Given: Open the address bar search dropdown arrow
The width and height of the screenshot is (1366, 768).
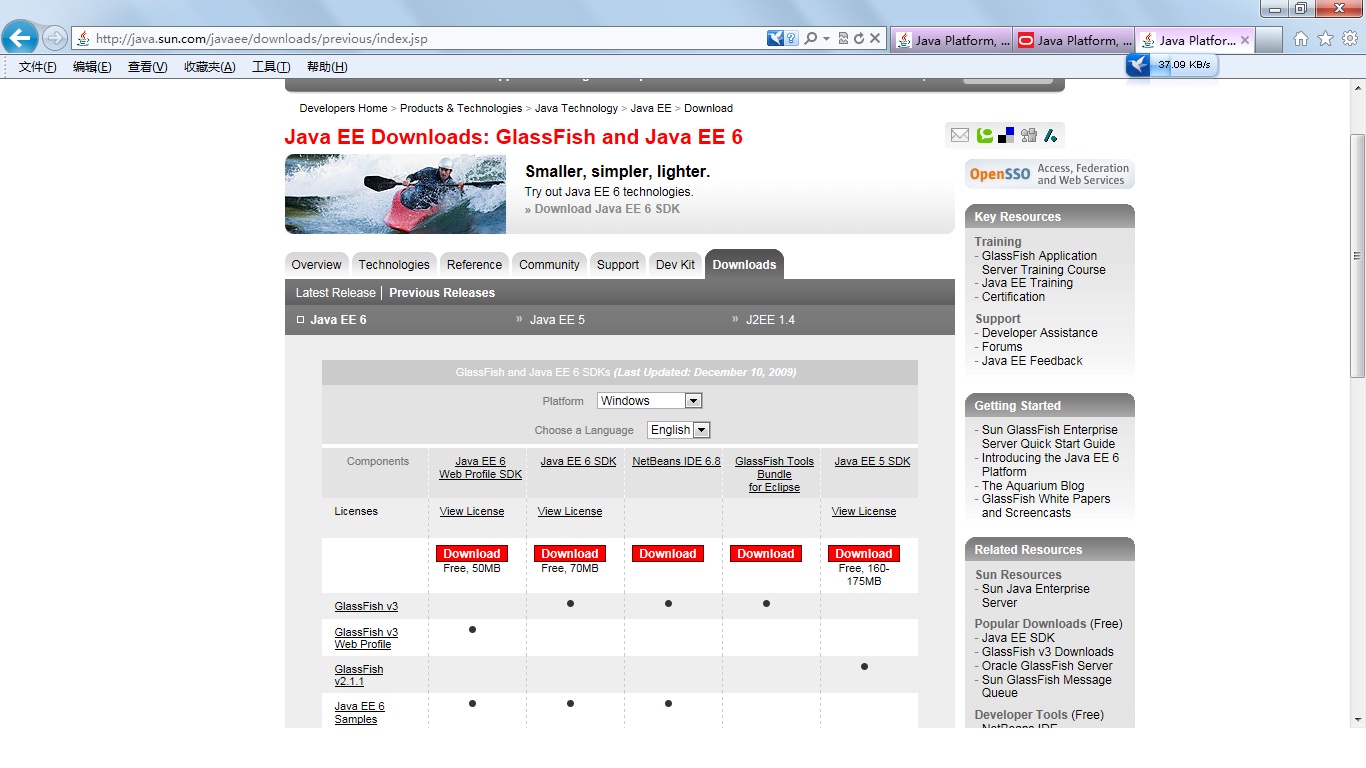Looking at the screenshot, I should coord(826,39).
